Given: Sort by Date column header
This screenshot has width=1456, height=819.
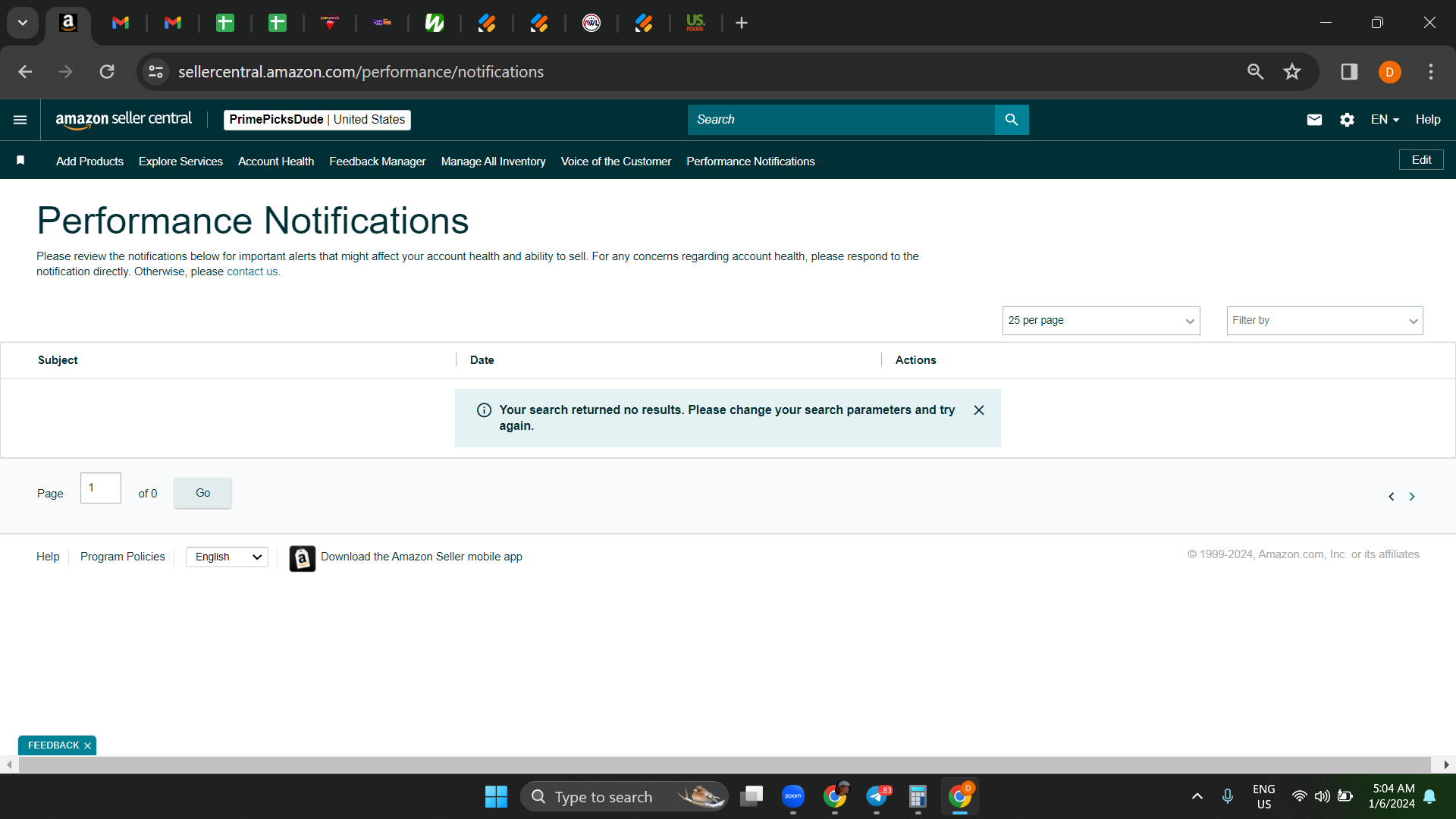Looking at the screenshot, I should pos(482,360).
